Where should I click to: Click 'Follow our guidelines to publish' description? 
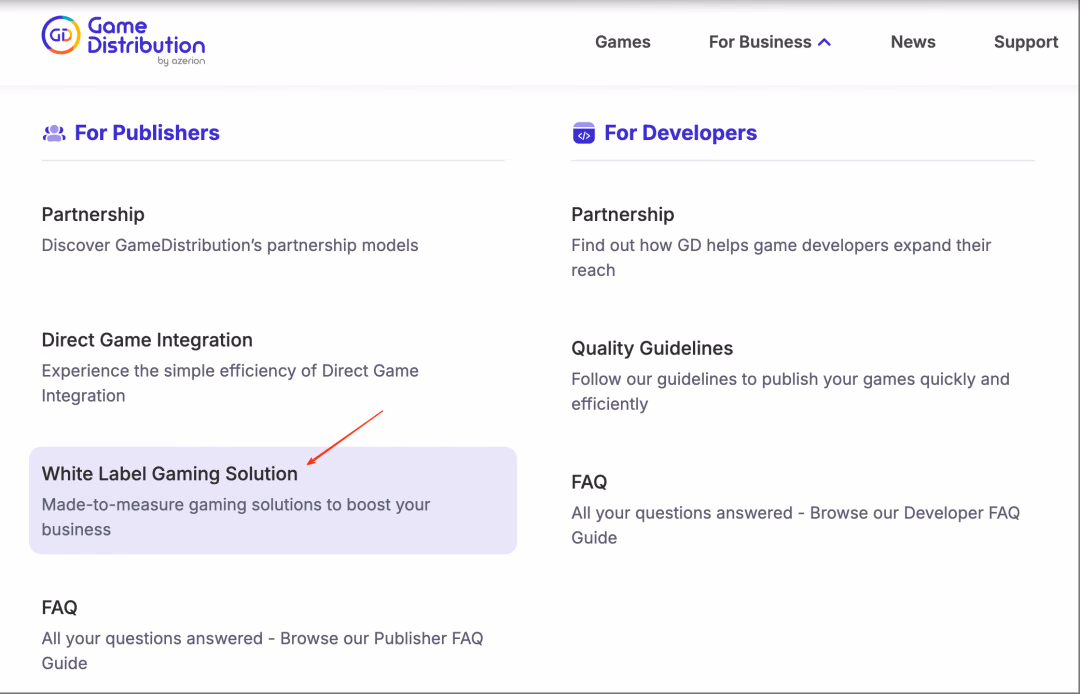point(790,391)
